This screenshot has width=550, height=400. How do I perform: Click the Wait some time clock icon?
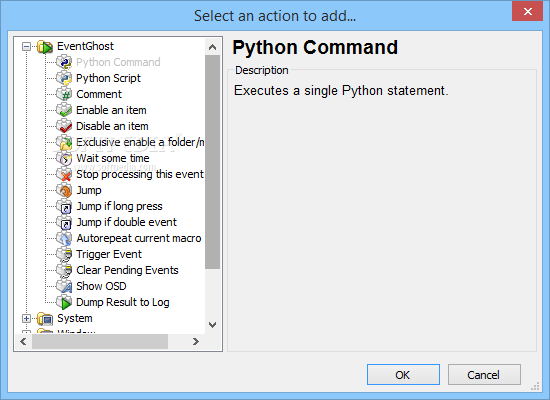(64, 158)
